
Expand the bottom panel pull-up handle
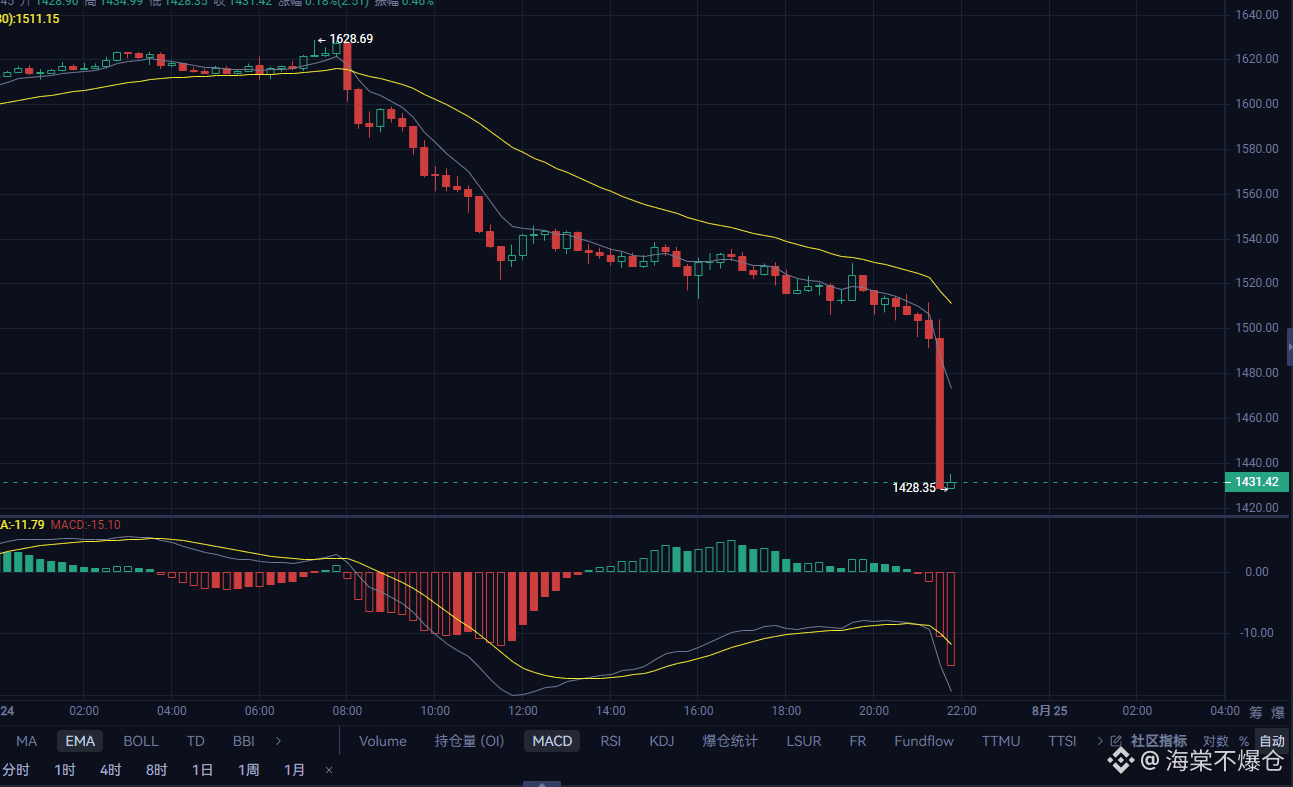542,783
